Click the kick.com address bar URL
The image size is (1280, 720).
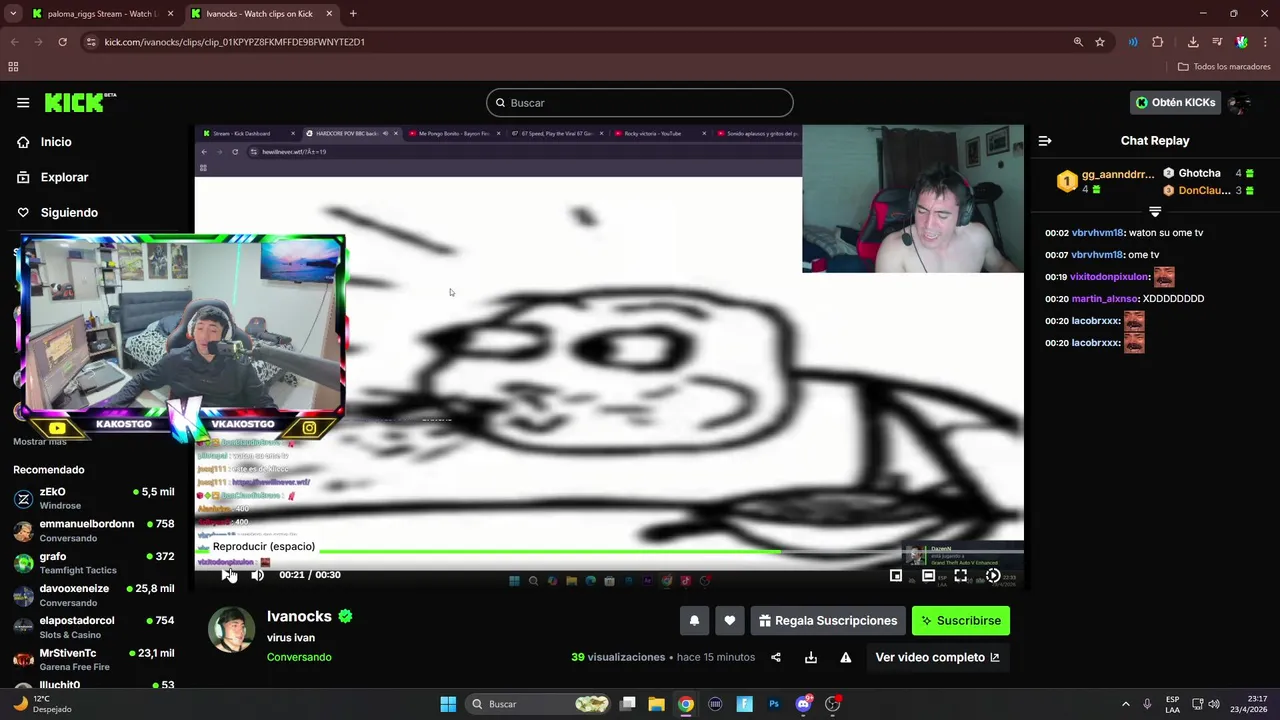pos(235,42)
